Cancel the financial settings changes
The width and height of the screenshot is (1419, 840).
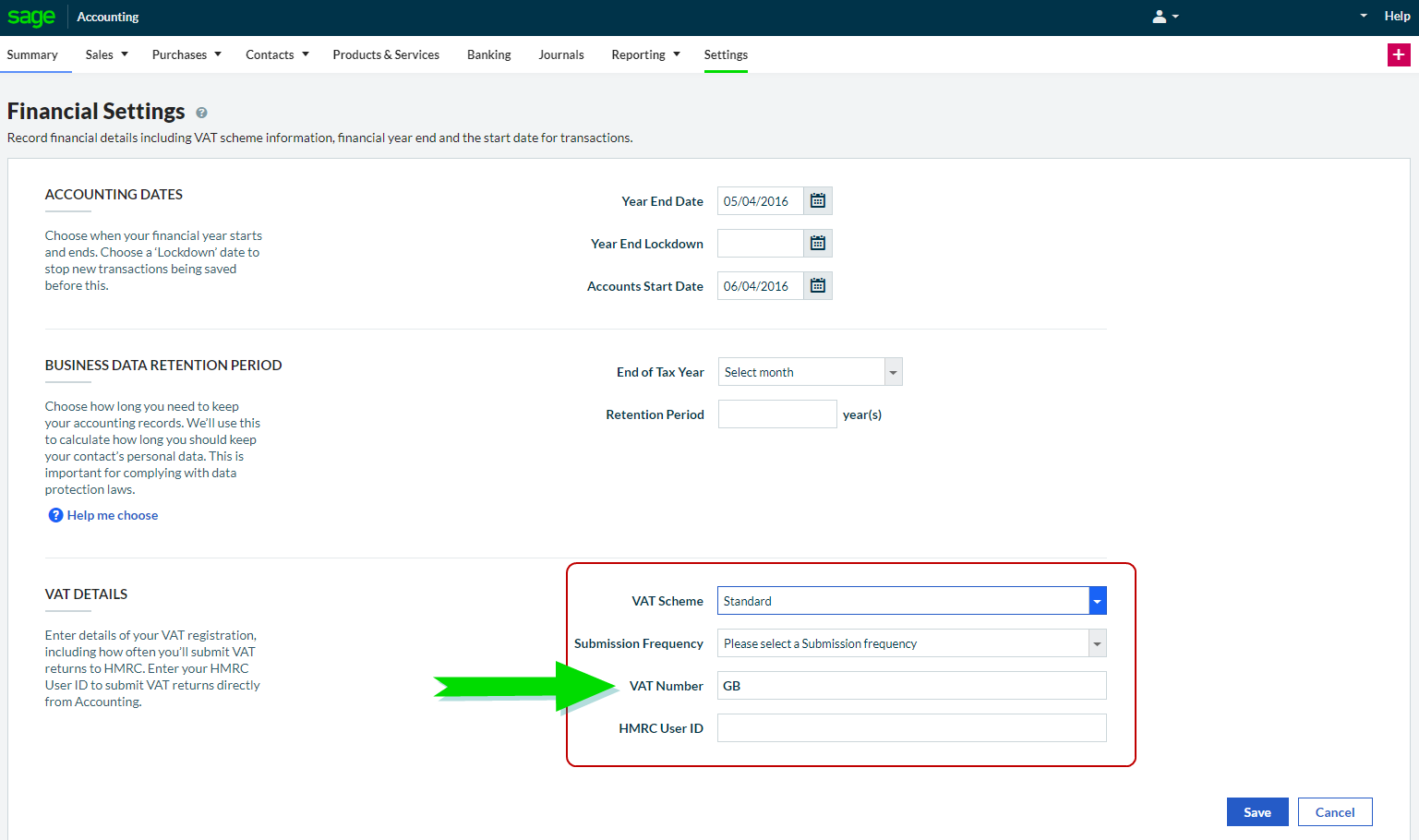point(1334,812)
